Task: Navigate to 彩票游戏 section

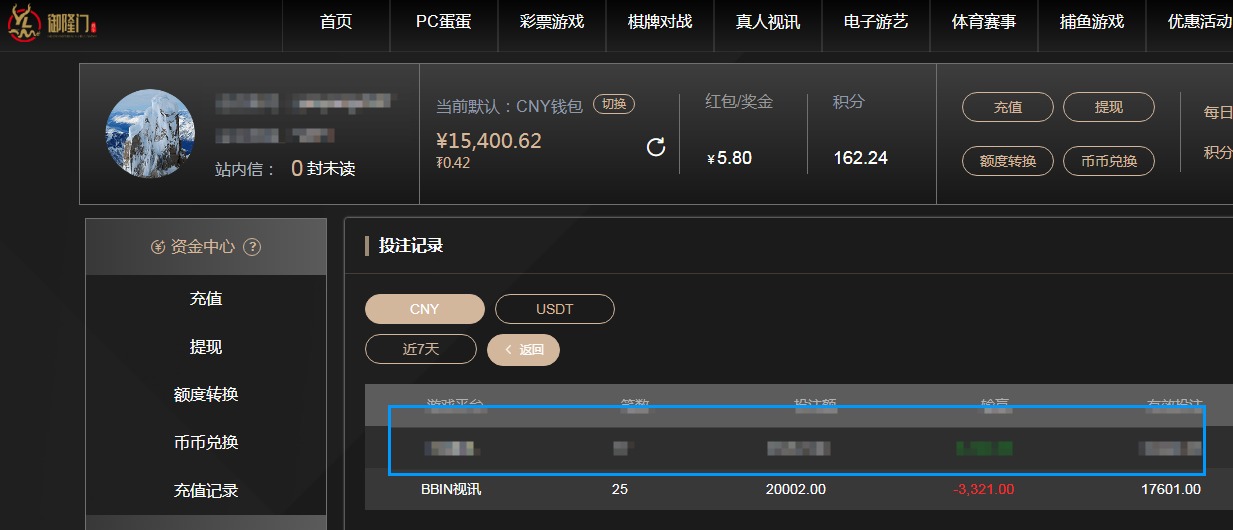Action: pos(552,22)
